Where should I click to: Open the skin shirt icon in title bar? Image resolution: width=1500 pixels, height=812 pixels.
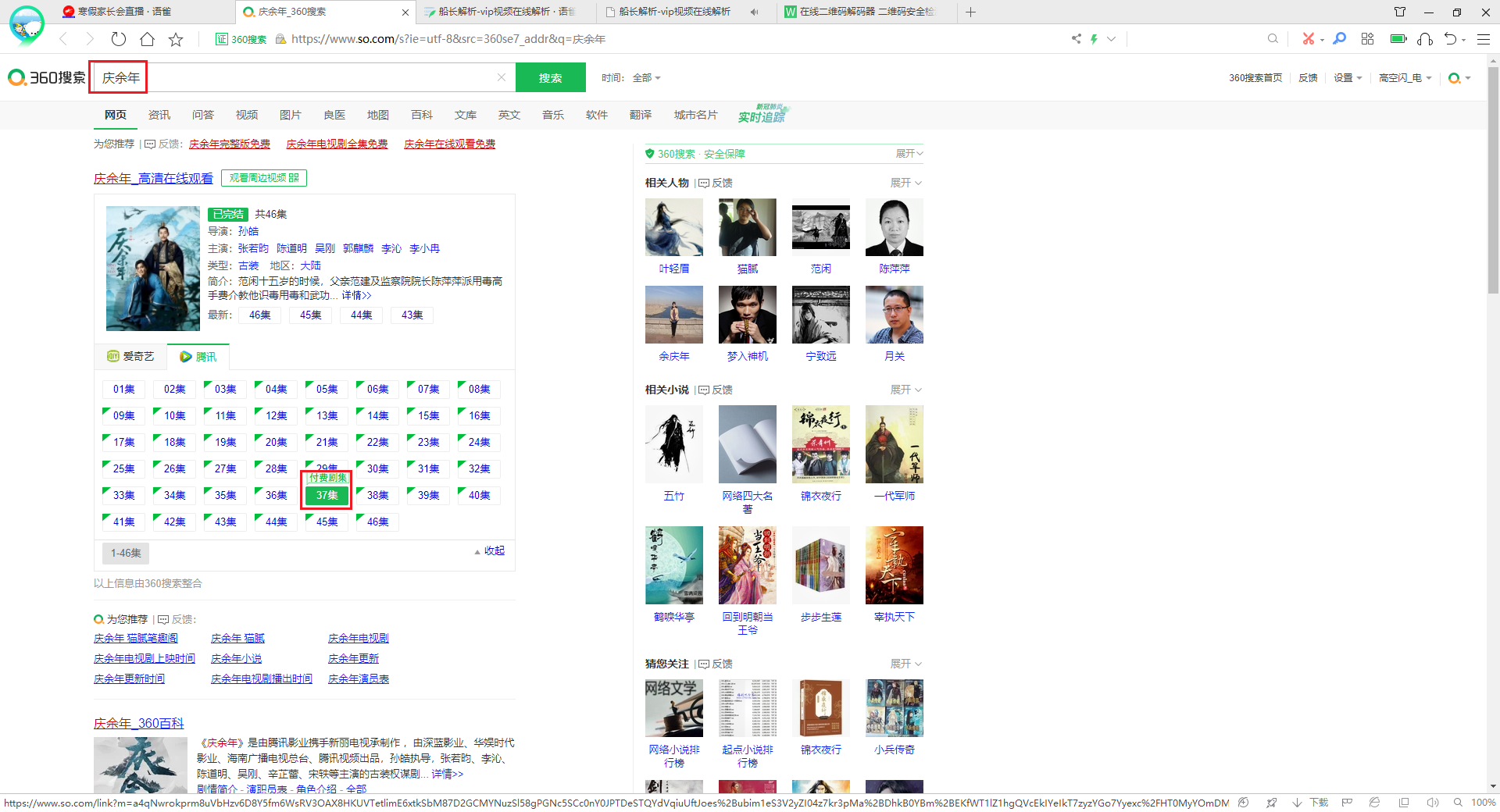click(1400, 12)
